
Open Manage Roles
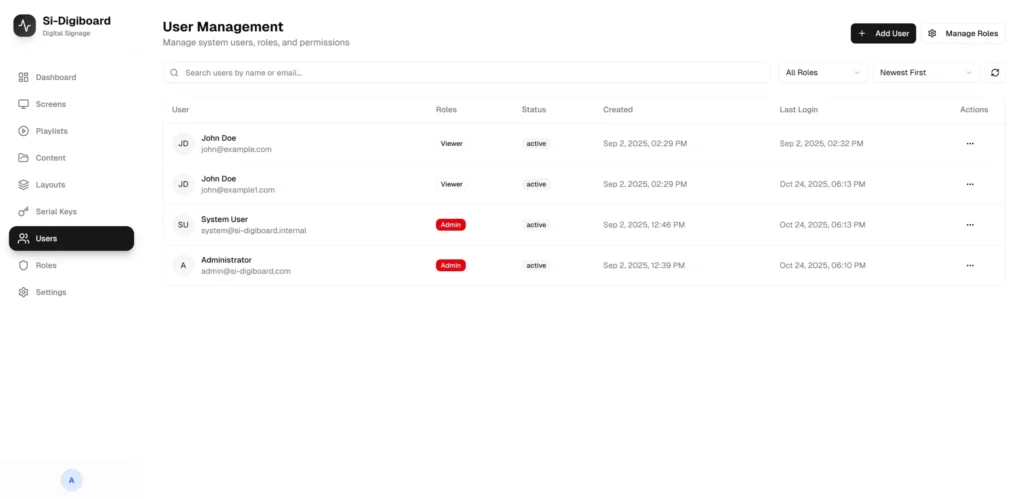[x=963, y=33]
